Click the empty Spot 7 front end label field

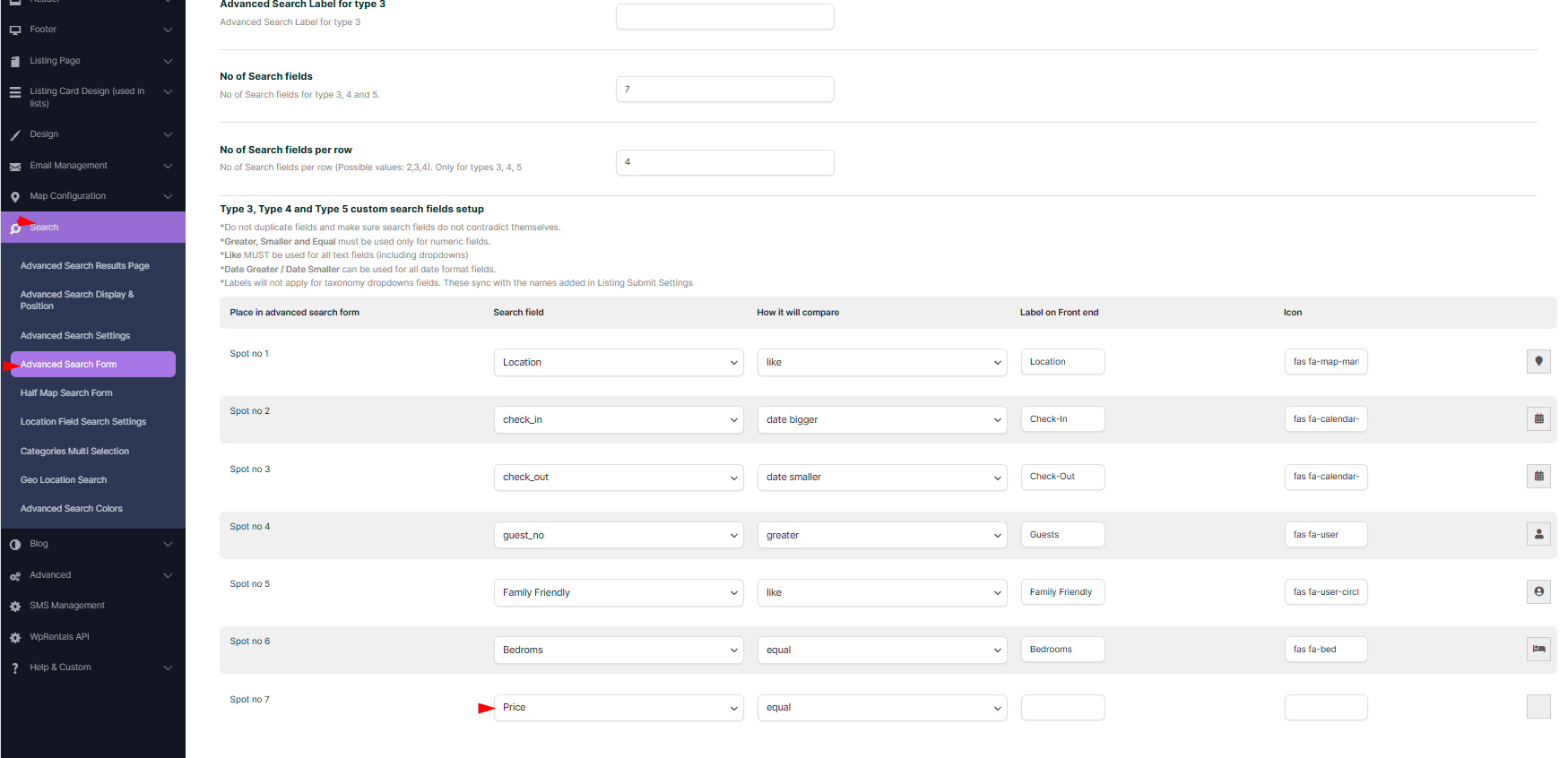pos(1062,708)
